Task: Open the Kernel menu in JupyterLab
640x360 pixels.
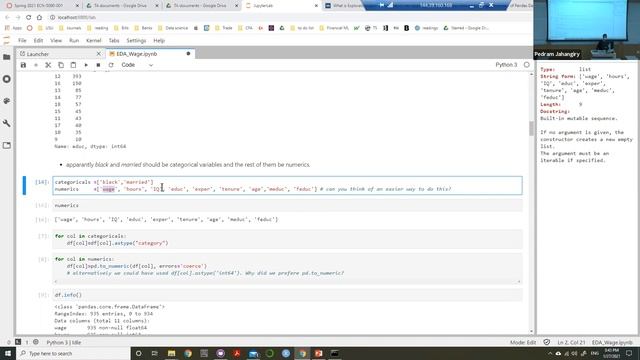Action: tap(93, 40)
